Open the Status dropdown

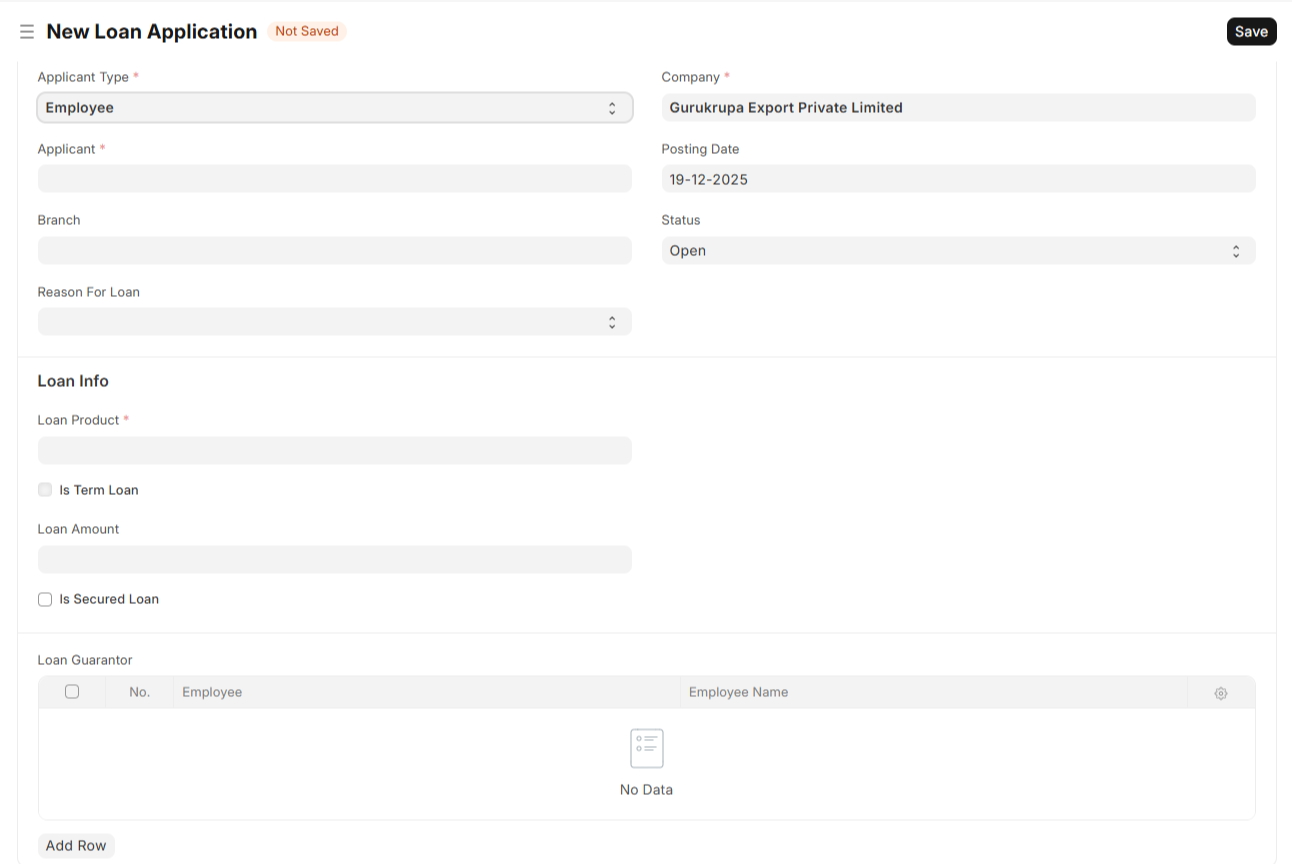[958, 251]
